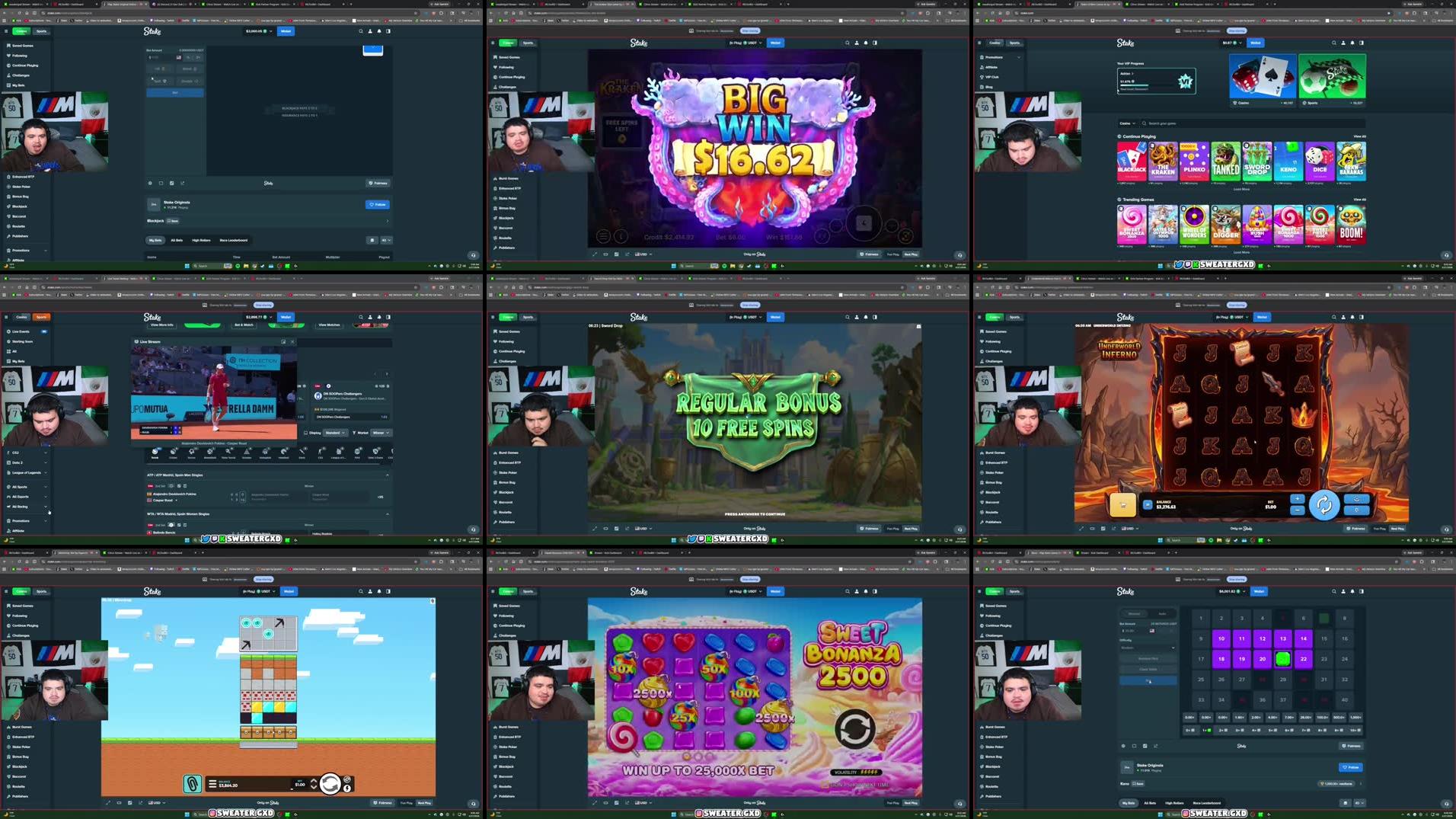Viewport: 1456px width, 819px height.
Task: Click the notification bell icon in the header
Action: point(1352,591)
